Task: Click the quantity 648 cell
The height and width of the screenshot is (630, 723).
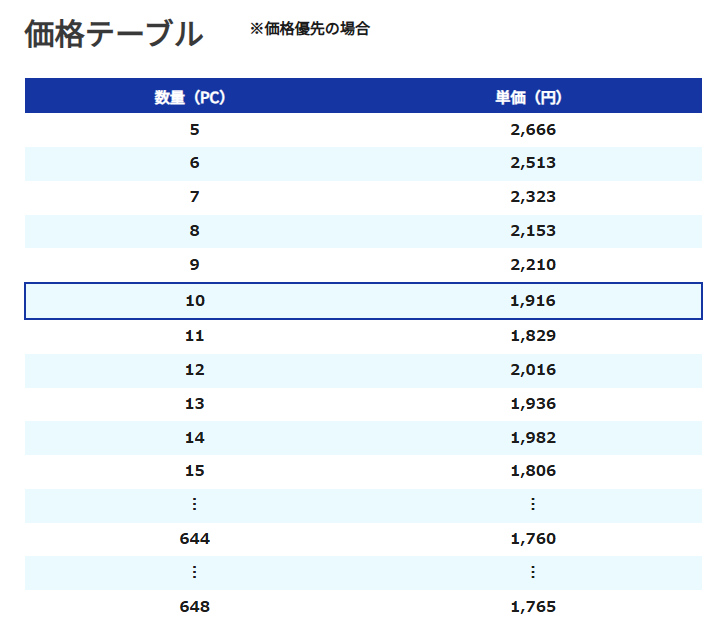Action: click(194, 607)
